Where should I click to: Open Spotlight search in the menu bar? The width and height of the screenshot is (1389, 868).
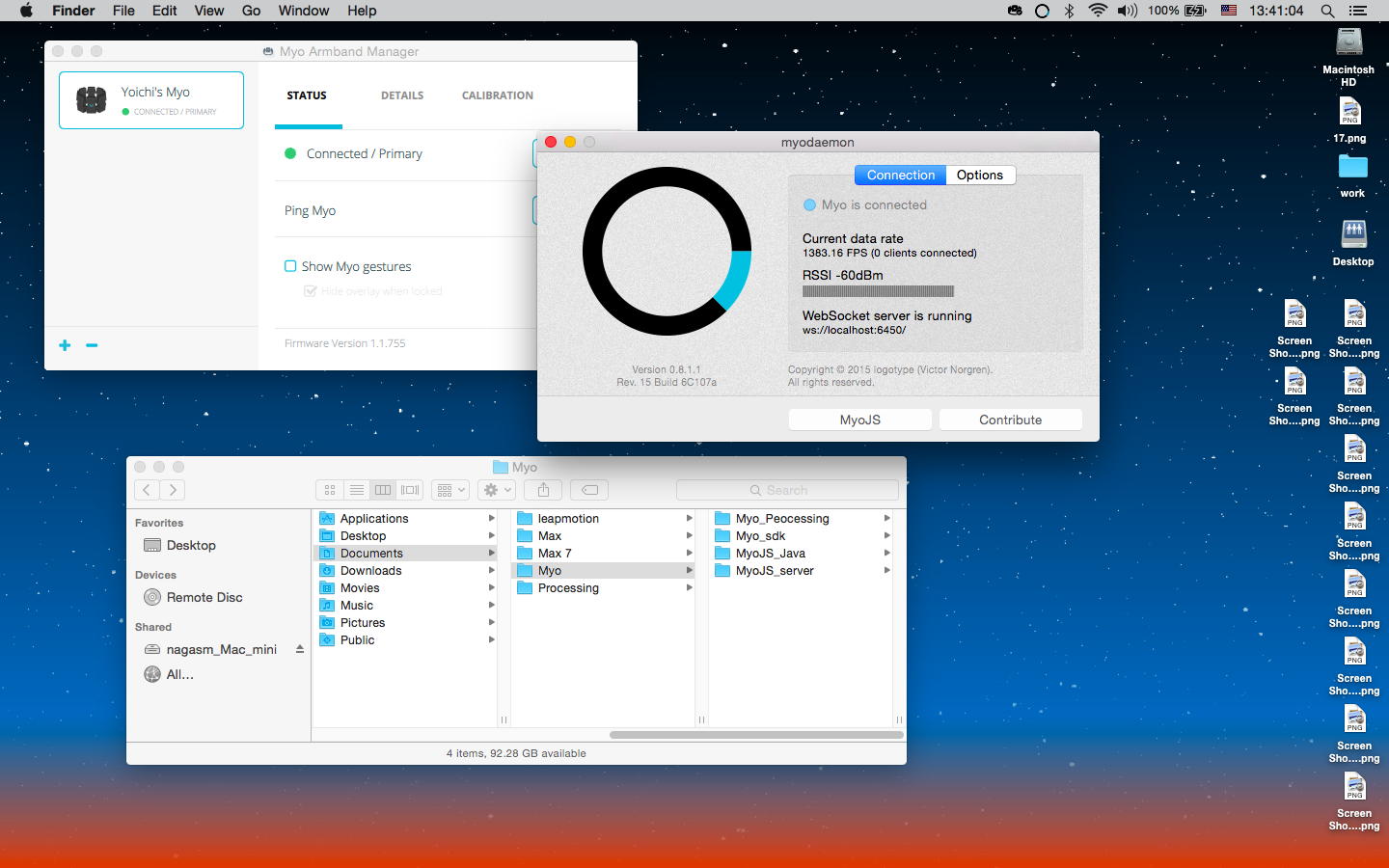pos(1327,11)
